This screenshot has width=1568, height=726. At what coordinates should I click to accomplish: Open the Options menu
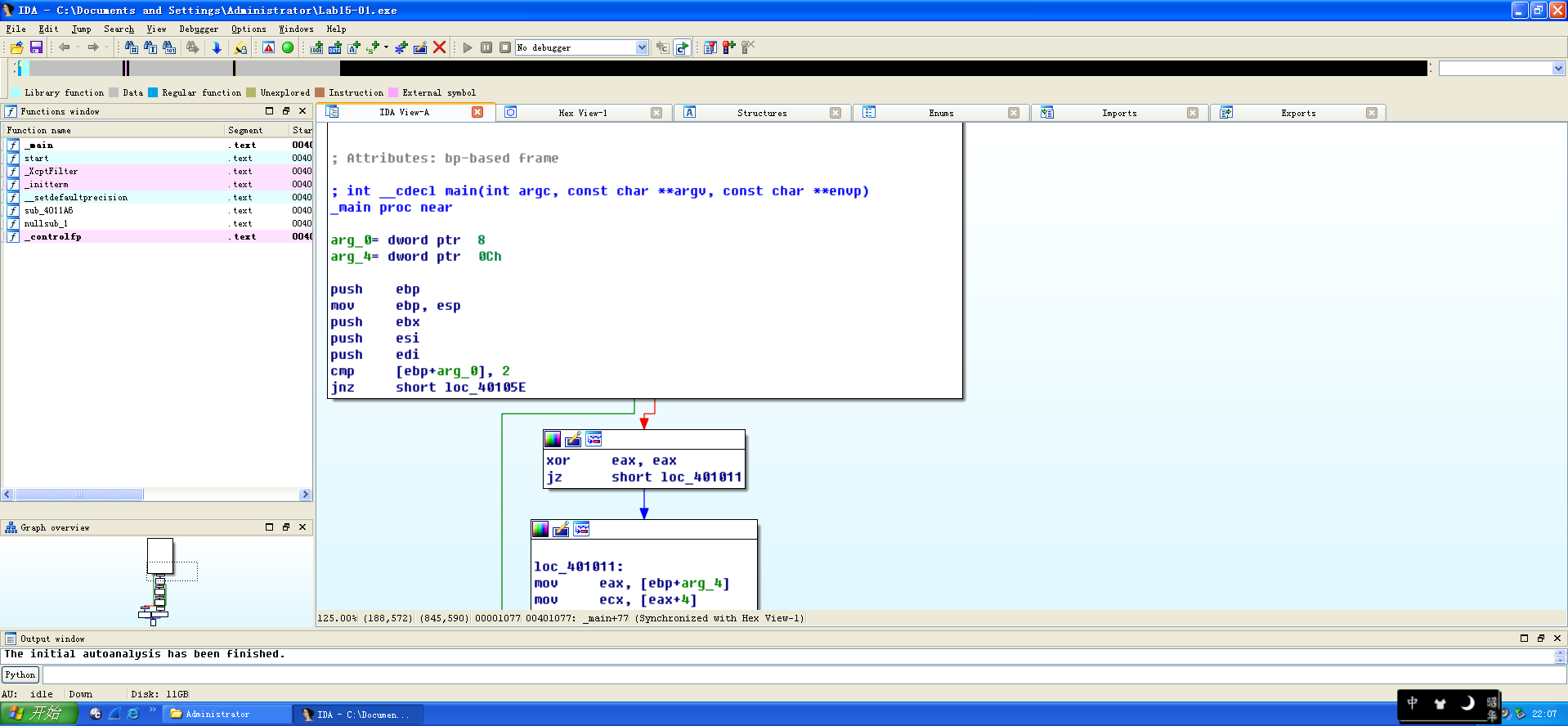point(249,29)
